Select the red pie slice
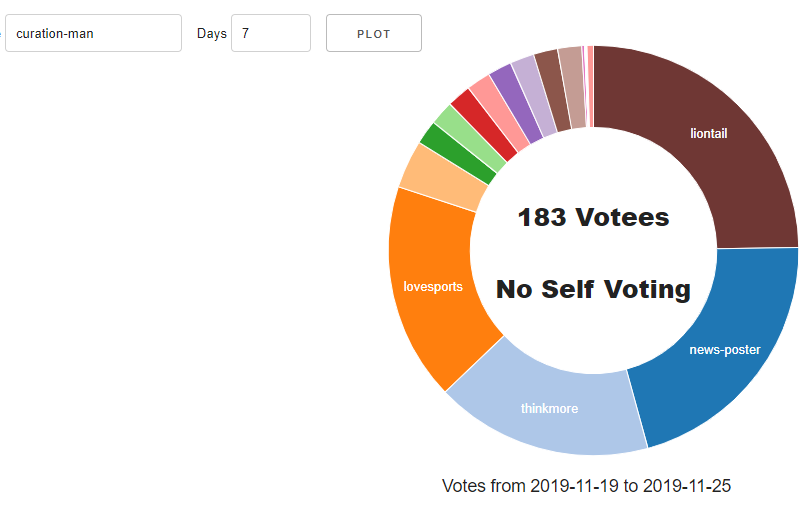 point(483,125)
